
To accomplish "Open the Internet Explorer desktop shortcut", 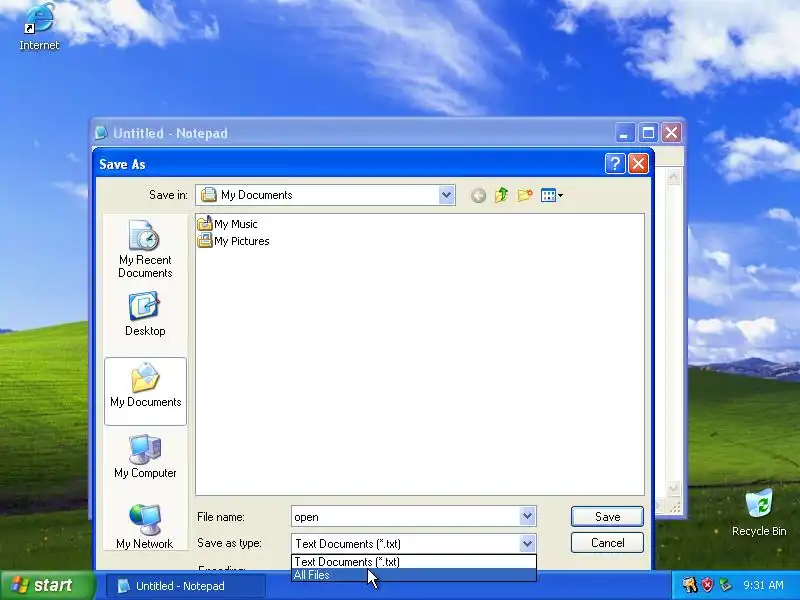I will [39, 27].
